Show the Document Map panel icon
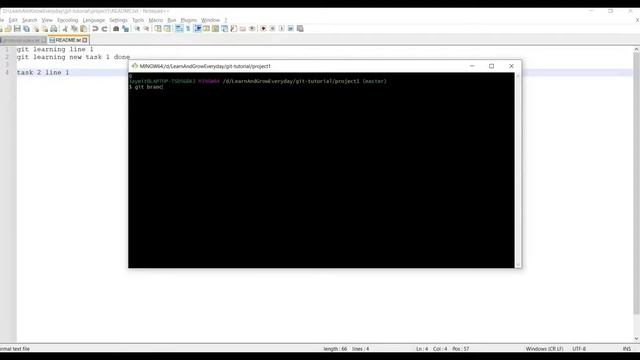 215,29
